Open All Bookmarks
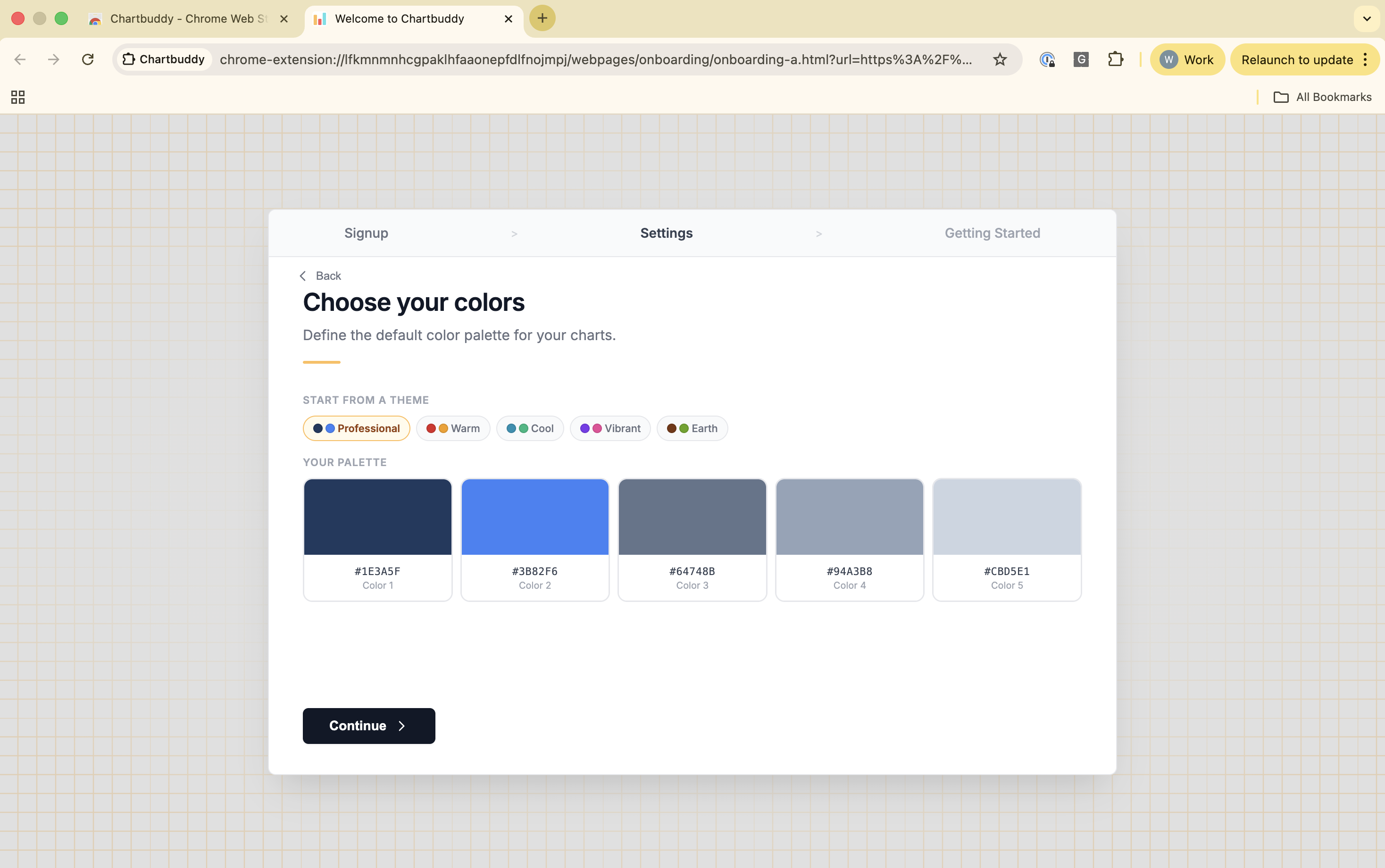This screenshot has height=868, width=1385. (x=1322, y=96)
